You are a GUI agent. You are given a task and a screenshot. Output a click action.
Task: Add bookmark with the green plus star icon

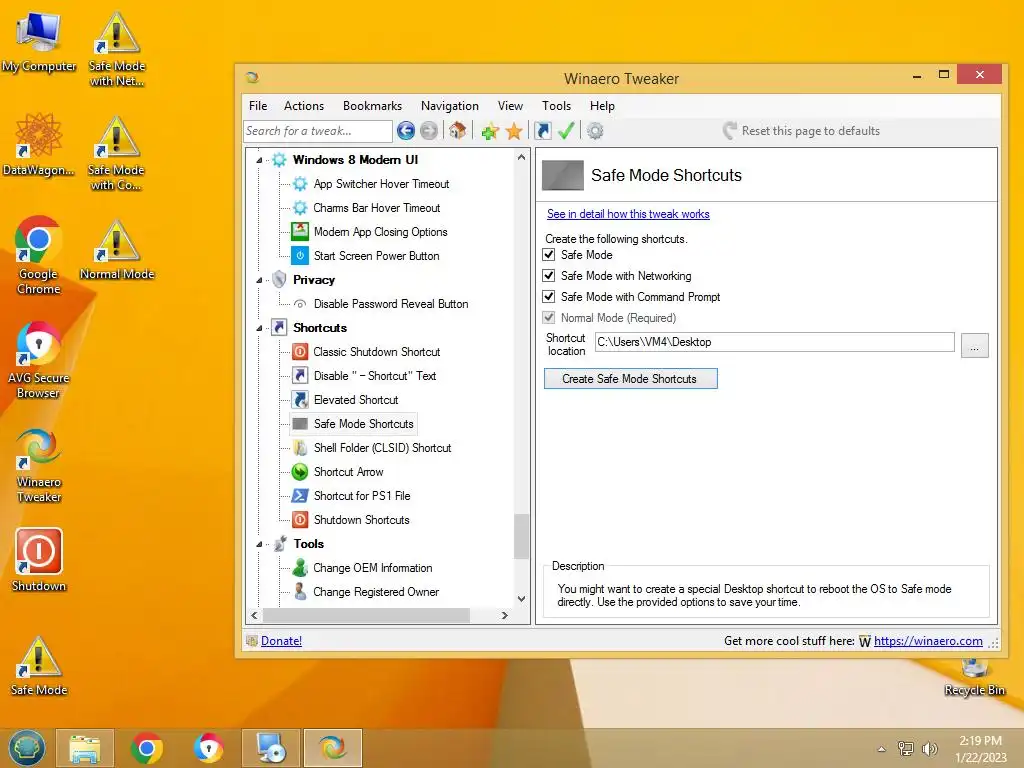click(490, 131)
